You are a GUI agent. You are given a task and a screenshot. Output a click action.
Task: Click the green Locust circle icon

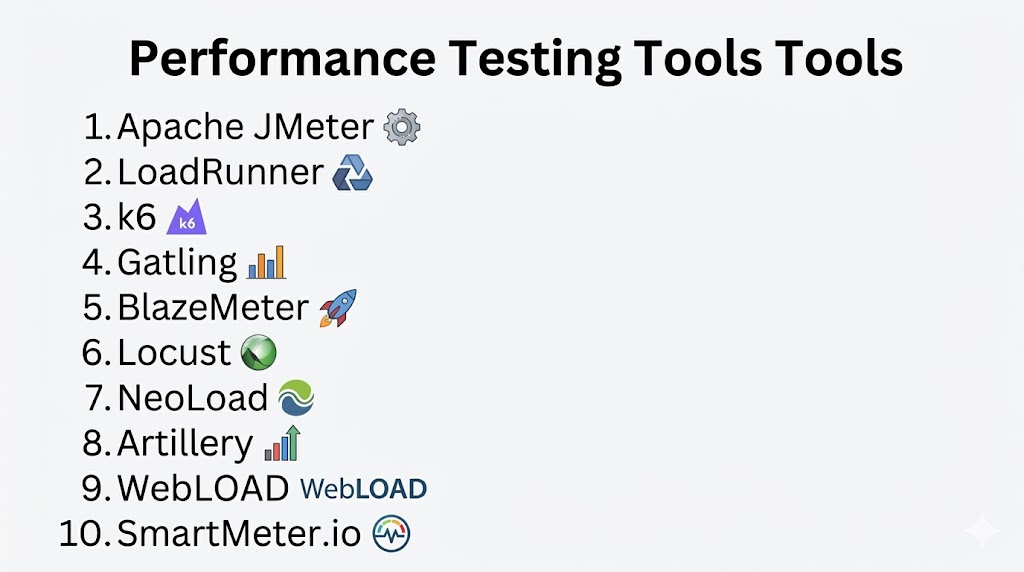click(259, 352)
